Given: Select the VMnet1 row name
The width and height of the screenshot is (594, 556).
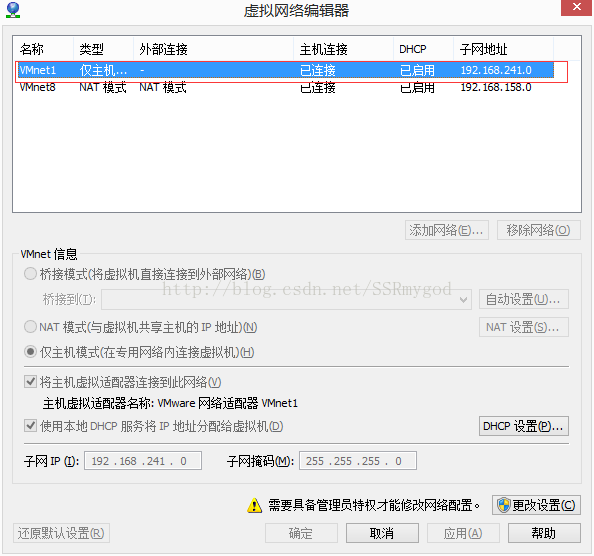Looking at the screenshot, I should [x=38, y=70].
